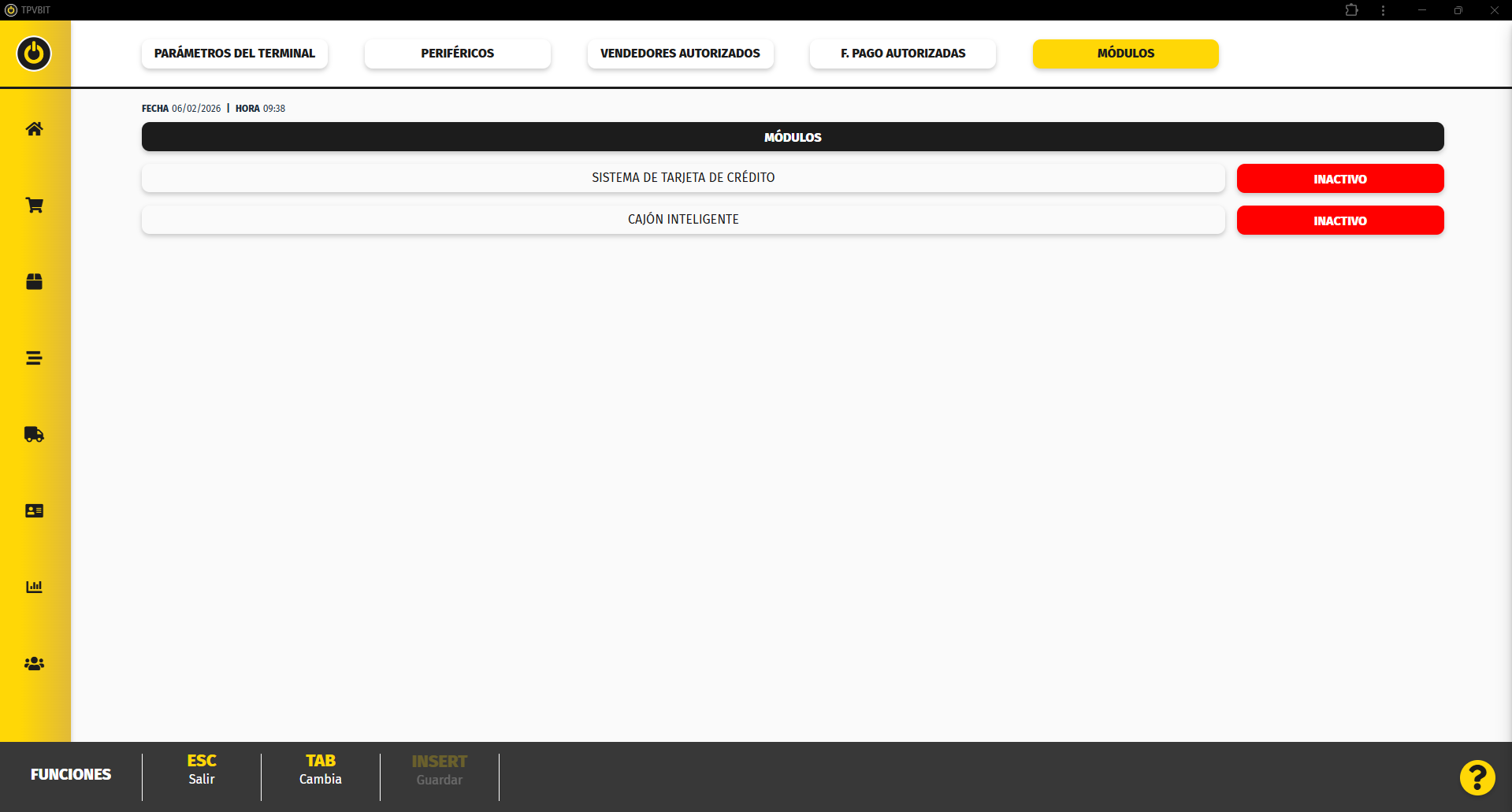Open the Periféricos tab
1512x812 pixels.
pos(457,54)
